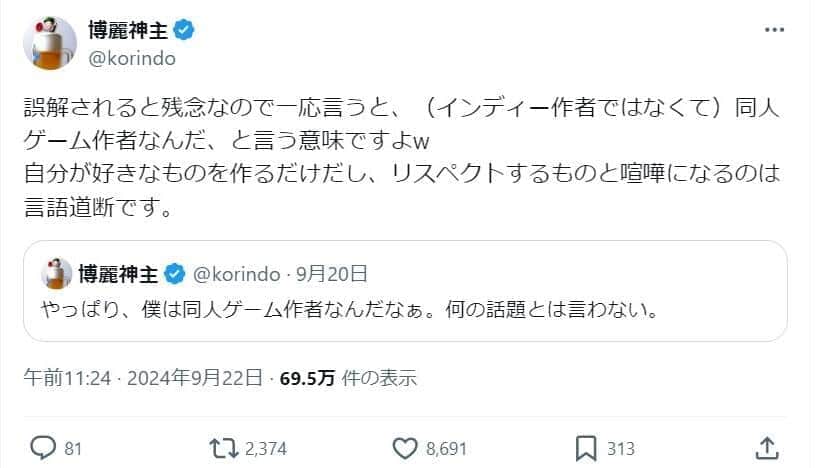815x468 pixels.
Task: Click the small avatar in quoted tweet
Action: tap(55, 273)
